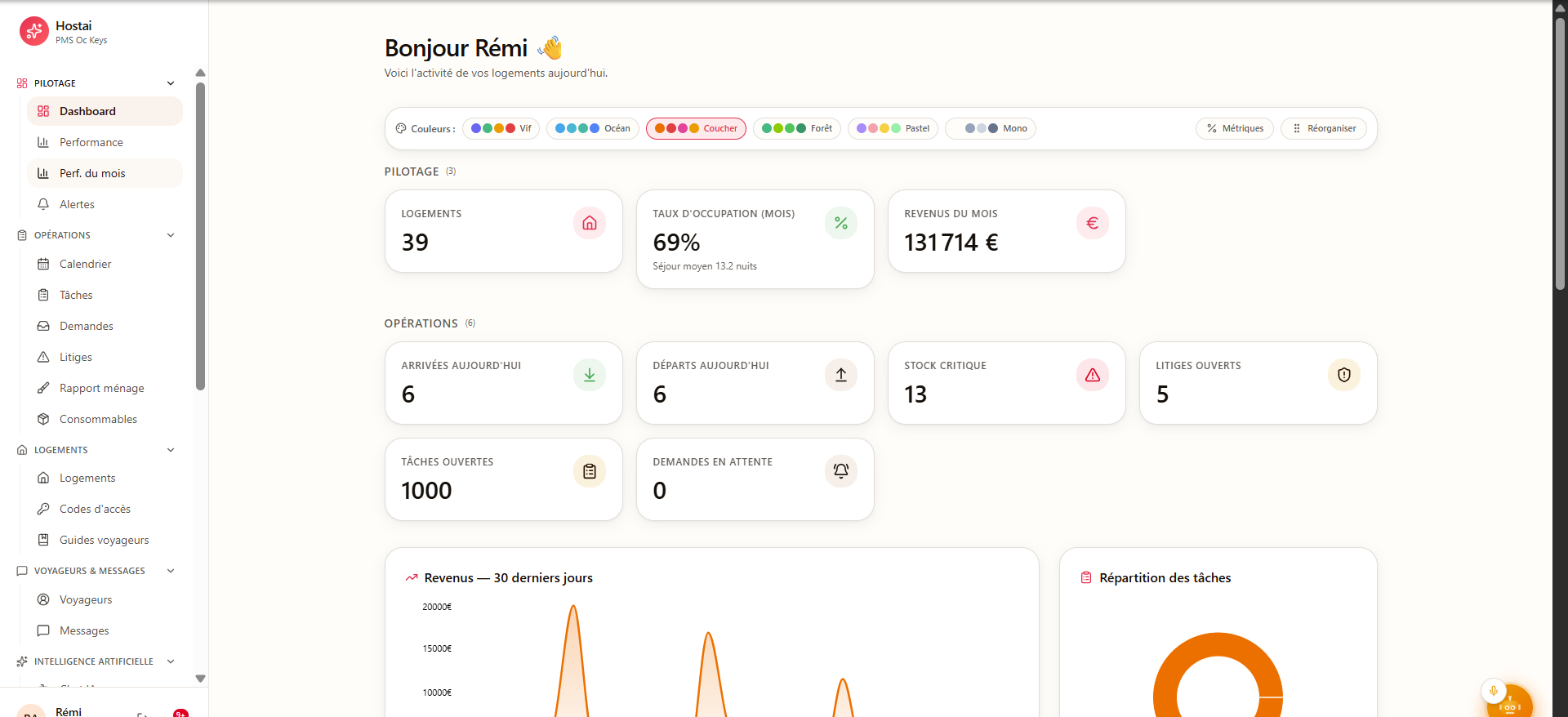
Task: Open Logements item under LOGEMENTS section
Action: pos(105,478)
